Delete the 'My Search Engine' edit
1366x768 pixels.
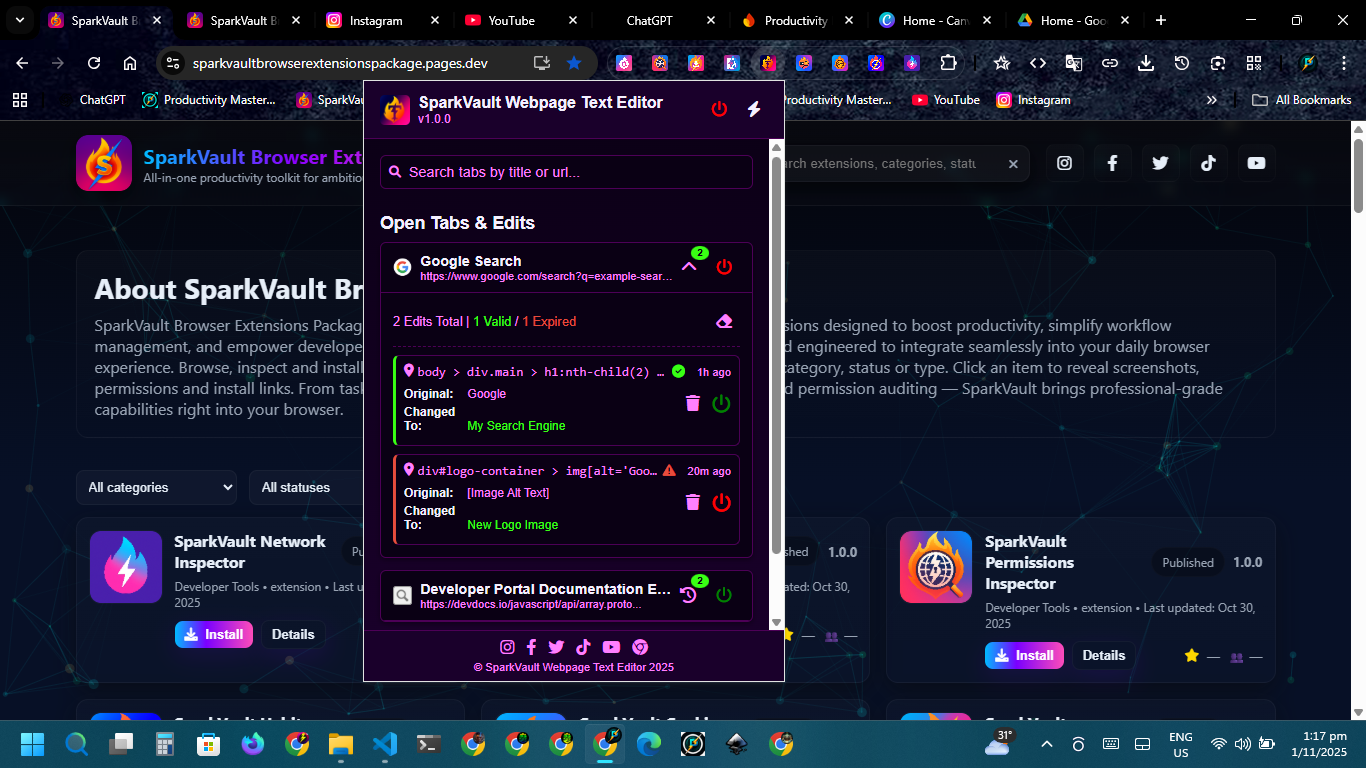coord(692,403)
